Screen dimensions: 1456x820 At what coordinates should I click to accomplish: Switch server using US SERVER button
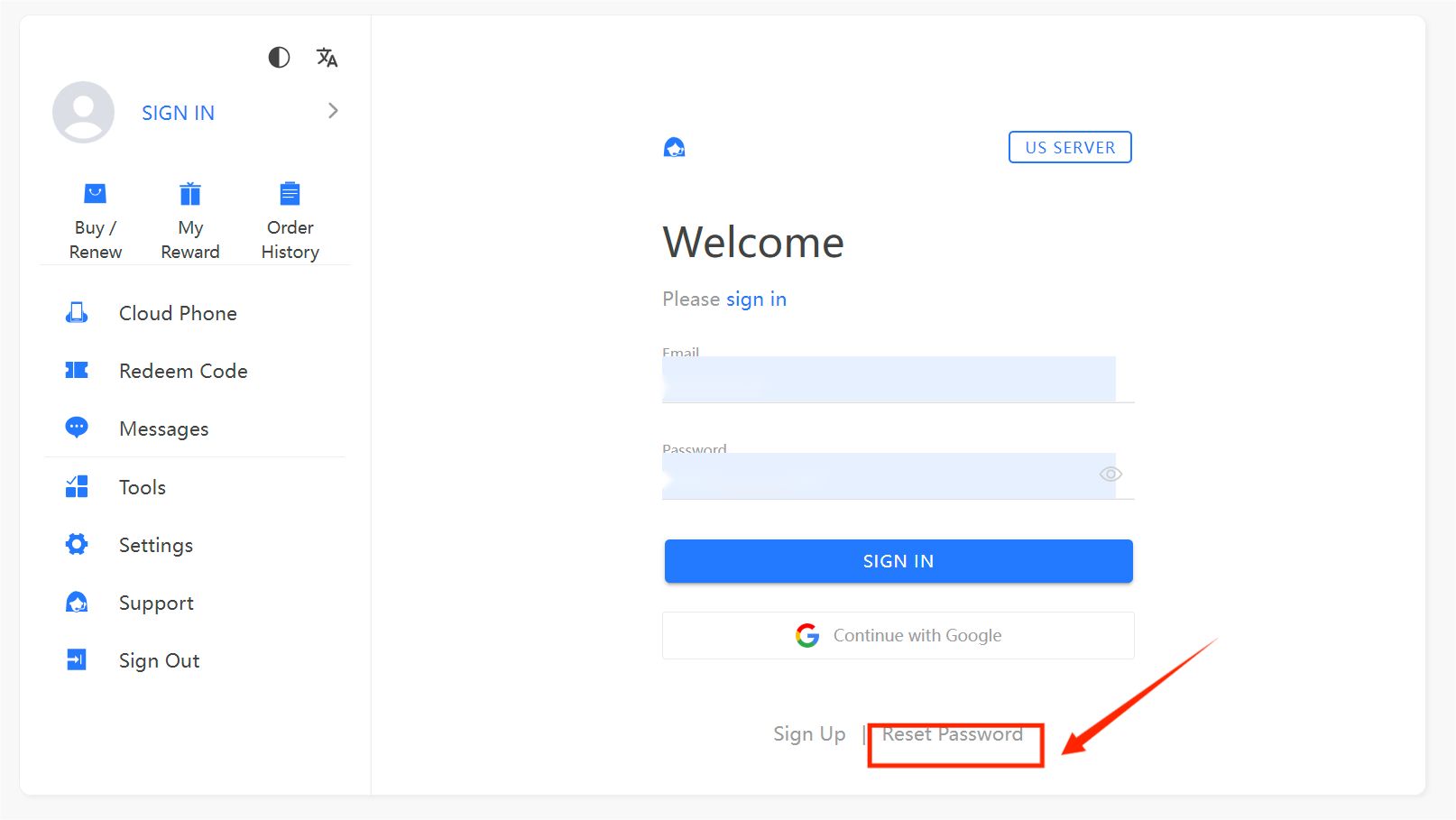(1070, 147)
